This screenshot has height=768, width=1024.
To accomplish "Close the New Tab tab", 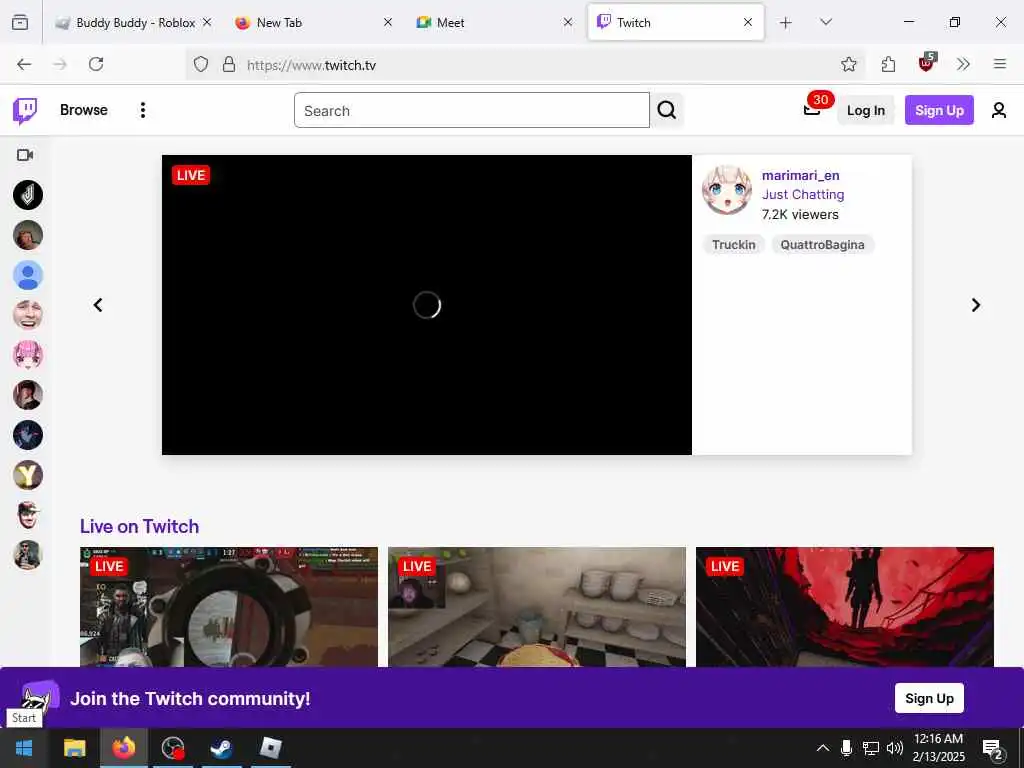I will [387, 22].
